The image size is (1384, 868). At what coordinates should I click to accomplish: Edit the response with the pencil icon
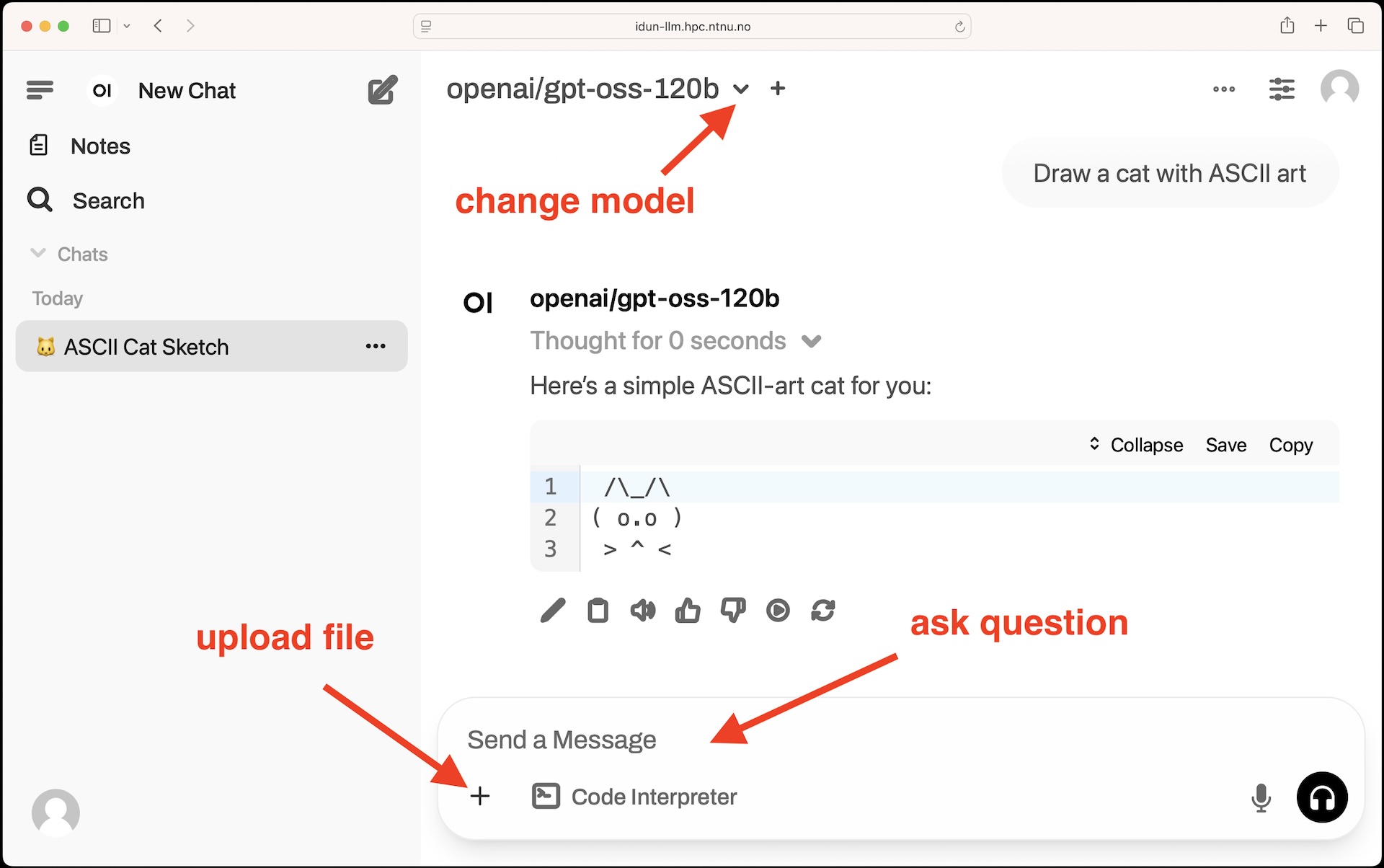(553, 611)
